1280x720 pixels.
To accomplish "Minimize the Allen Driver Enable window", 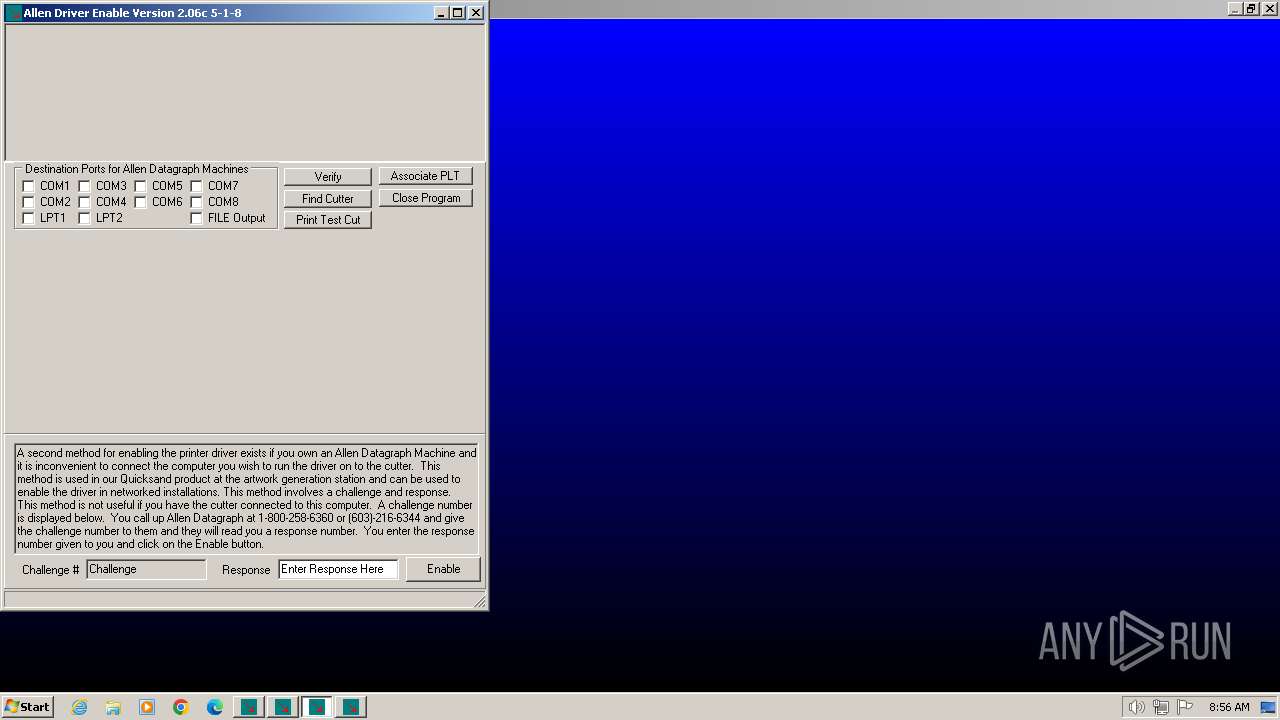I will click(442, 13).
